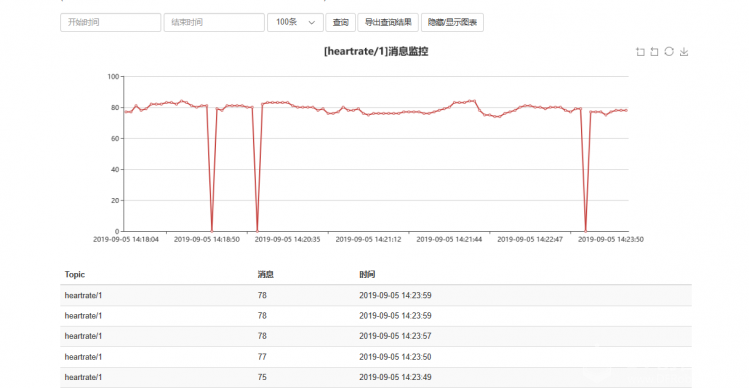Click the 消息 column header

pos(266,274)
